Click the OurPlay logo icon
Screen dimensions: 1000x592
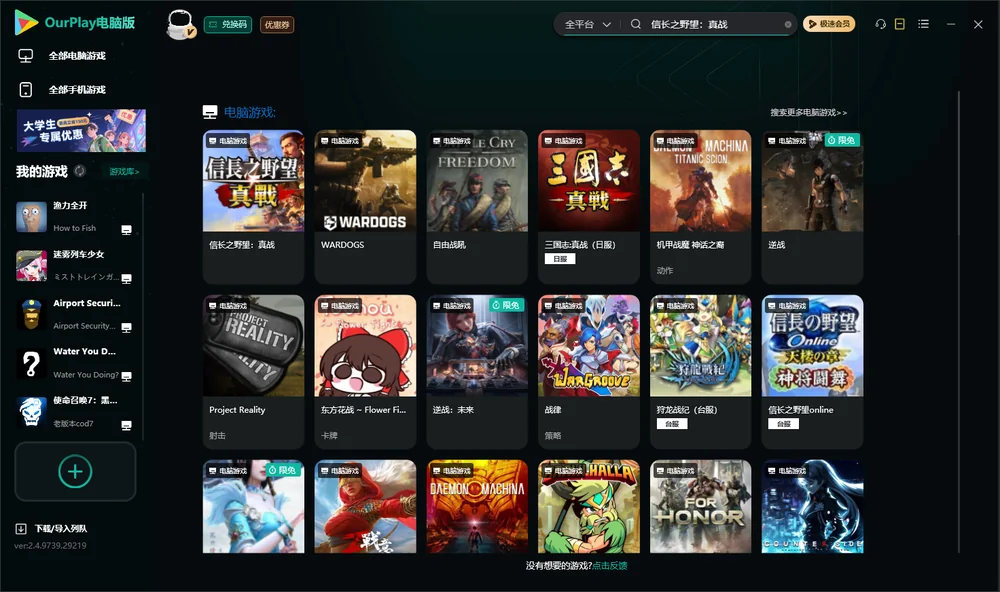coord(26,22)
